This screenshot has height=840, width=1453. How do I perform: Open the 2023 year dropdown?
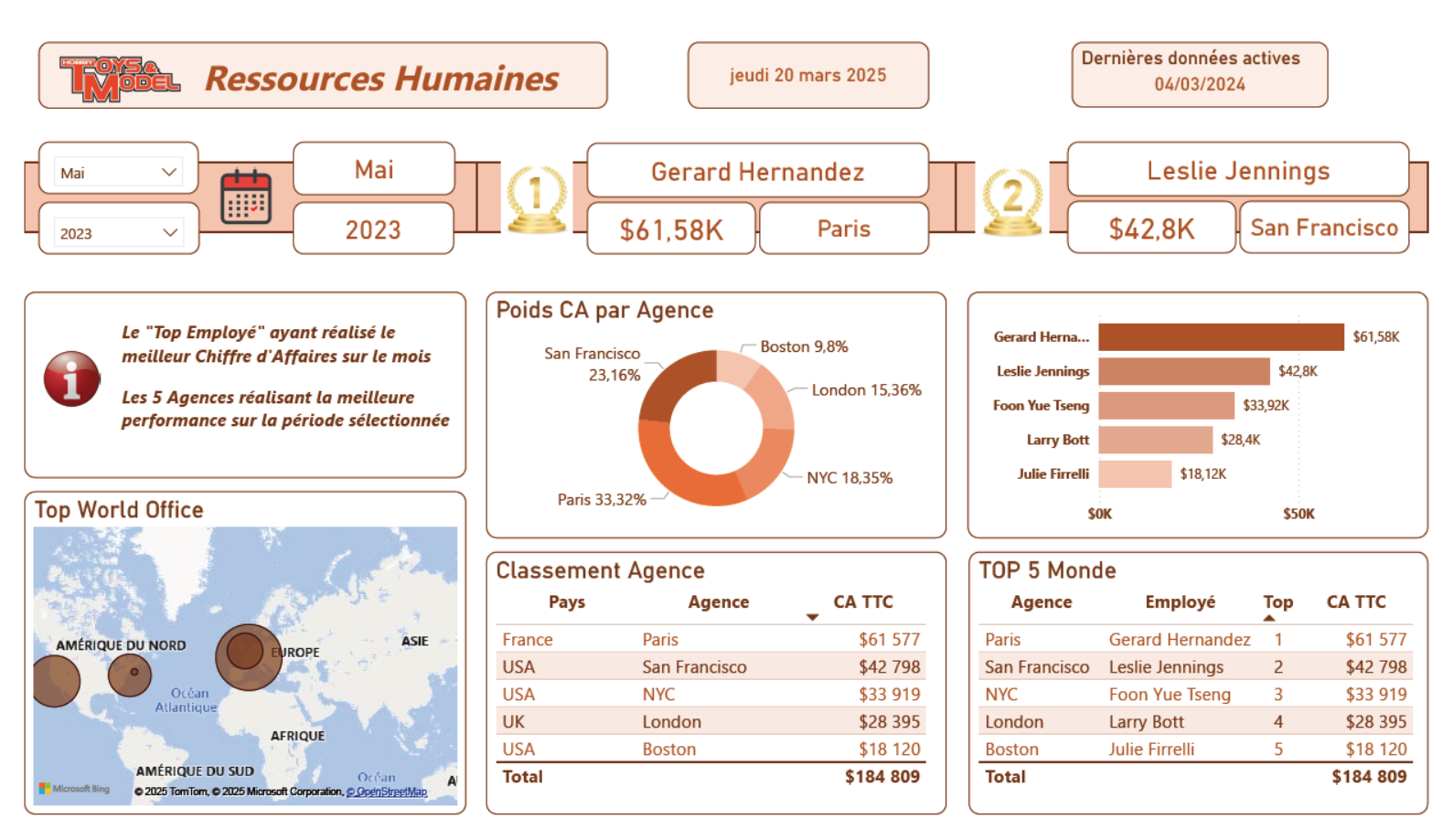point(118,233)
